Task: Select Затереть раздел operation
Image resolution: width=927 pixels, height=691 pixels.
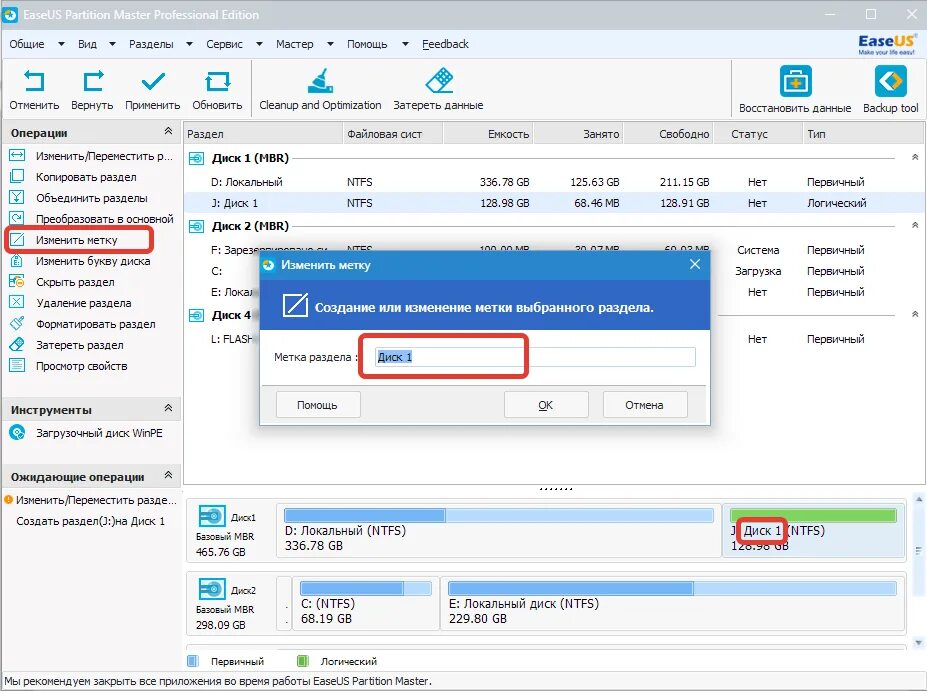Action: click(67, 345)
